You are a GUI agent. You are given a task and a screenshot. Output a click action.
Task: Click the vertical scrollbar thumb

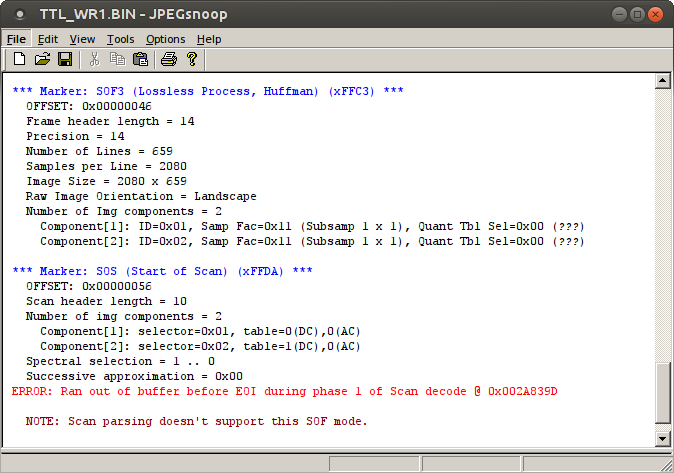662,393
